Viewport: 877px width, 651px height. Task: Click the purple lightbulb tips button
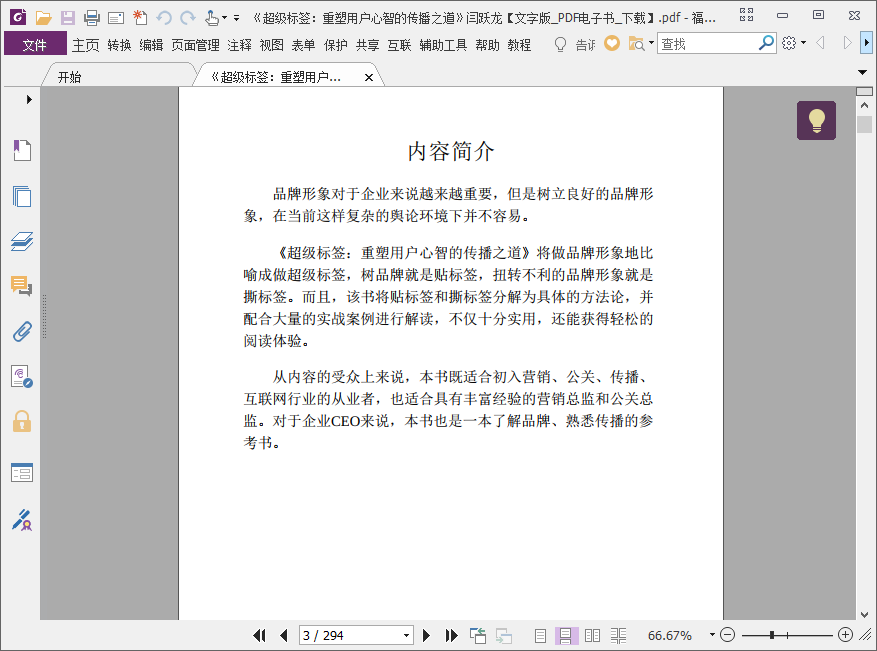(816, 120)
